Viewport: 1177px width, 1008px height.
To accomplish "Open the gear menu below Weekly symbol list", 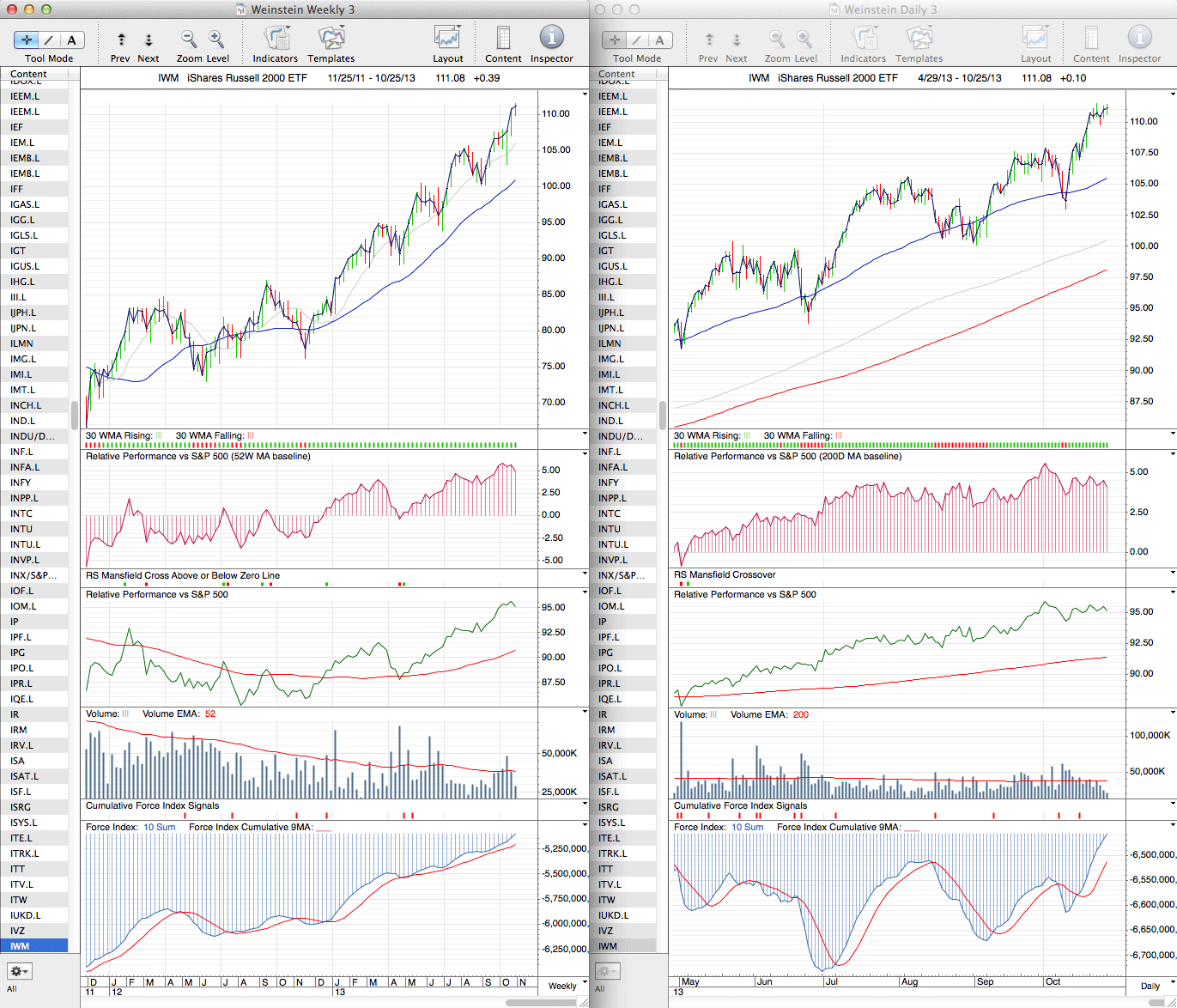I will pyautogui.click(x=19, y=971).
